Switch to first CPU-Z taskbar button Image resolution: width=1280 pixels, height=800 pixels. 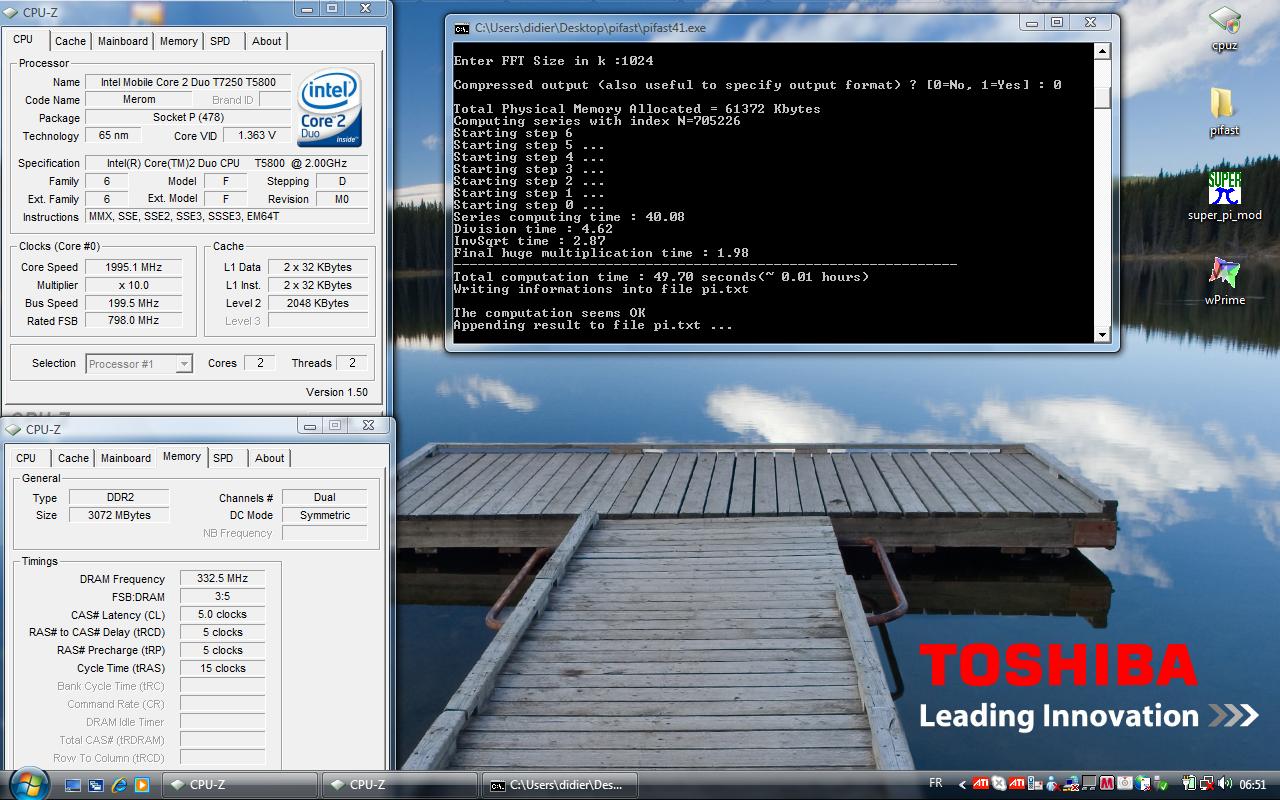pos(238,785)
